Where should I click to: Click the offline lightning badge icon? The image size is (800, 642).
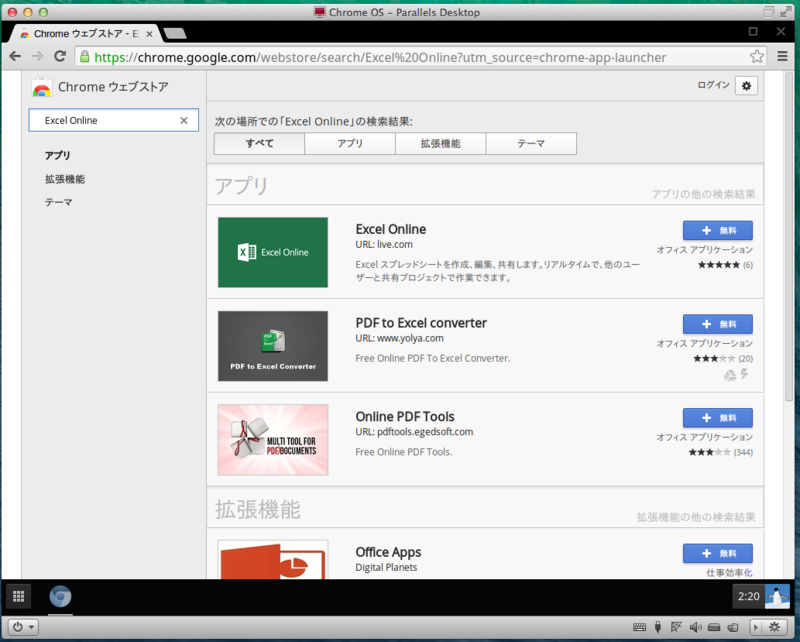(744, 375)
